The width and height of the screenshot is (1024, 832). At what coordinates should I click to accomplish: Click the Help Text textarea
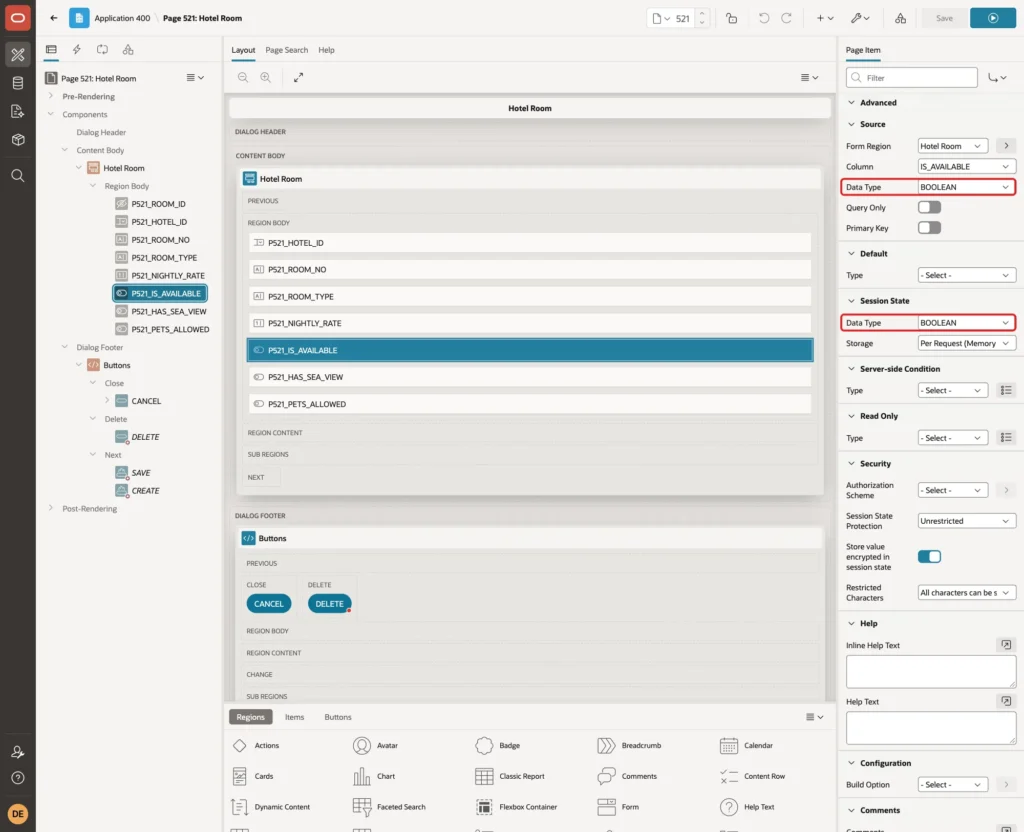click(x=931, y=728)
